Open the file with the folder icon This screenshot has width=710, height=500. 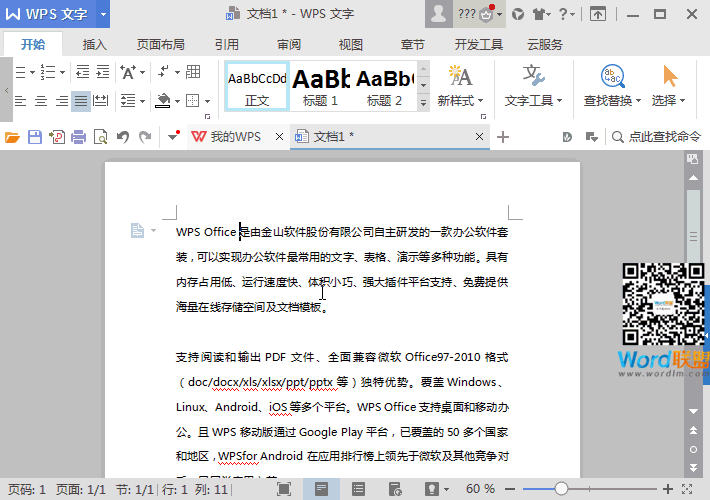click(12, 137)
